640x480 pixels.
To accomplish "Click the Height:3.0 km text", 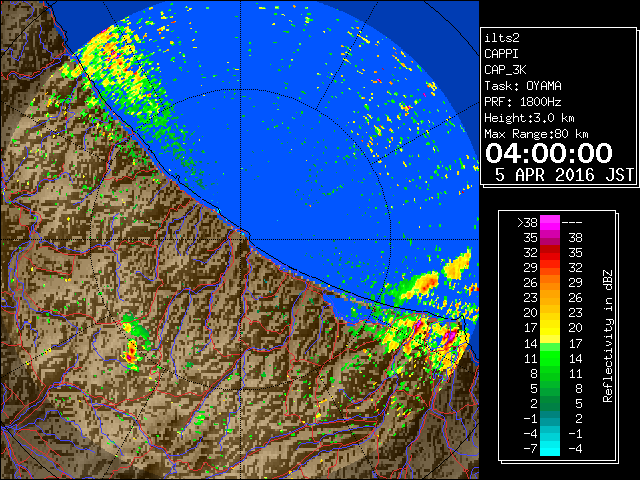I will [529, 118].
